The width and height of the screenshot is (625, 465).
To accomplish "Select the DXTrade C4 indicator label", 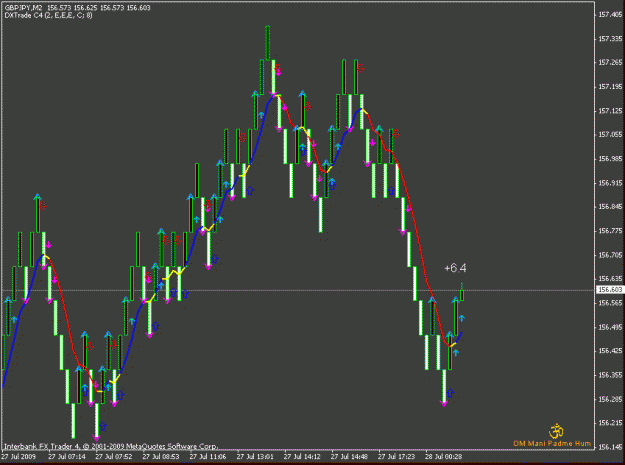I will [x=49, y=16].
